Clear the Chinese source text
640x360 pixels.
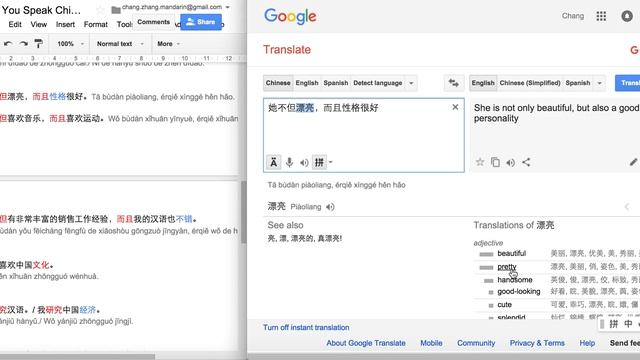click(x=455, y=107)
